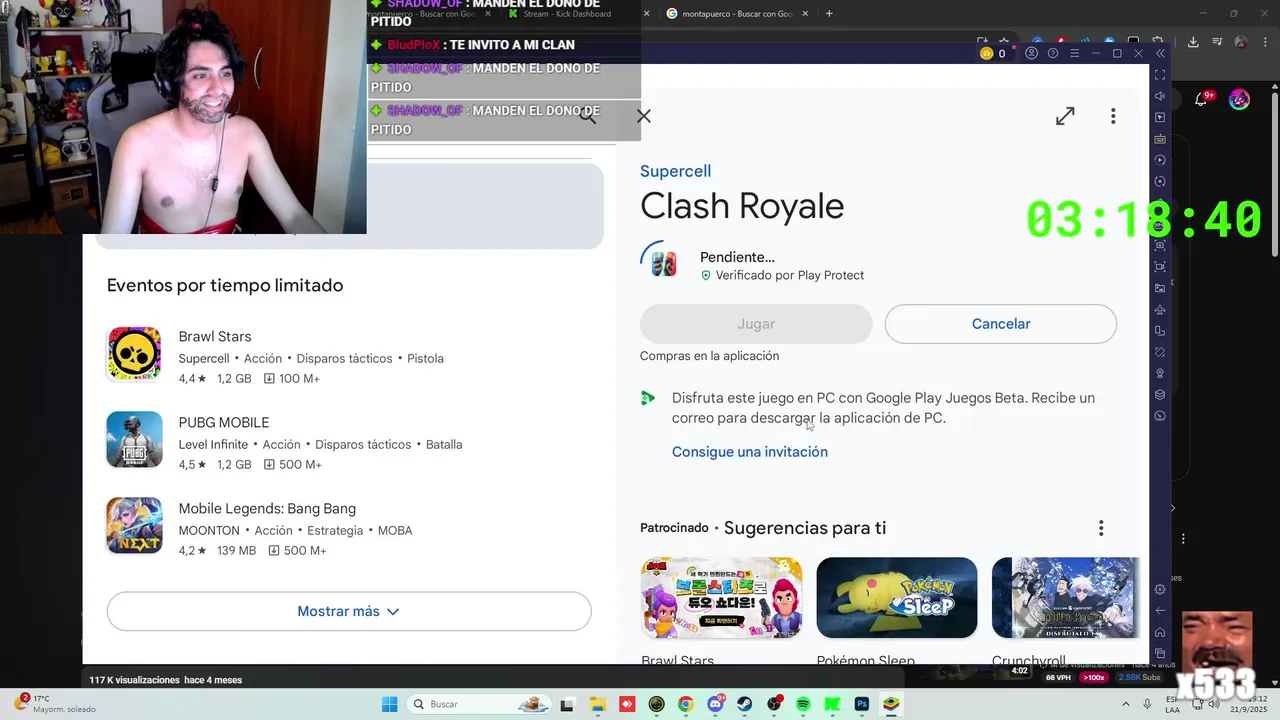Open Spotify from the taskbar
The image size is (1280, 720).
click(x=803, y=704)
